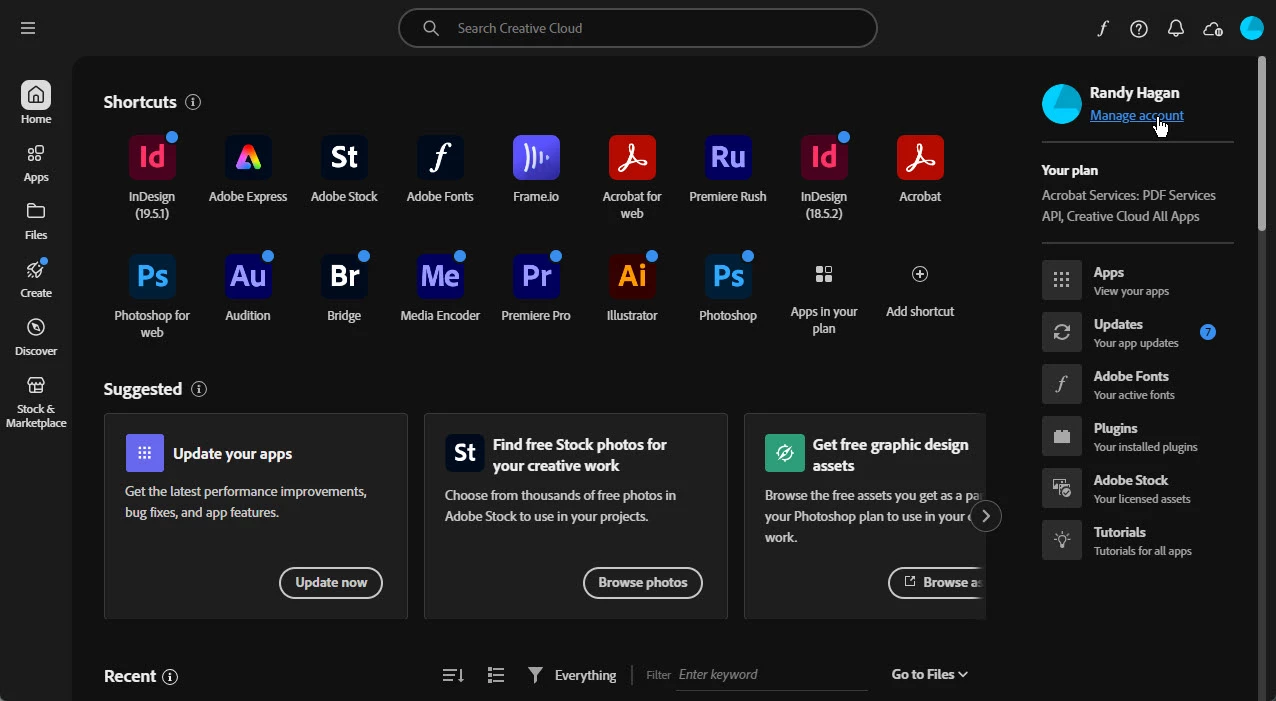Show info for Recent section
1276x701 pixels.
tap(170, 677)
